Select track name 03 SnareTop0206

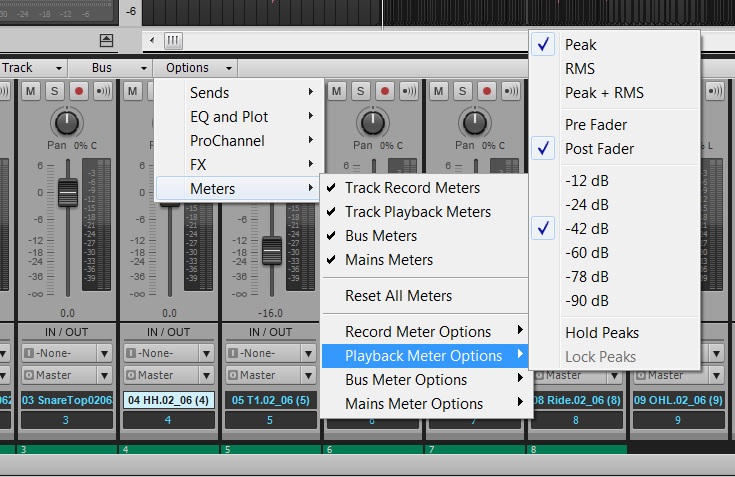tap(67, 400)
